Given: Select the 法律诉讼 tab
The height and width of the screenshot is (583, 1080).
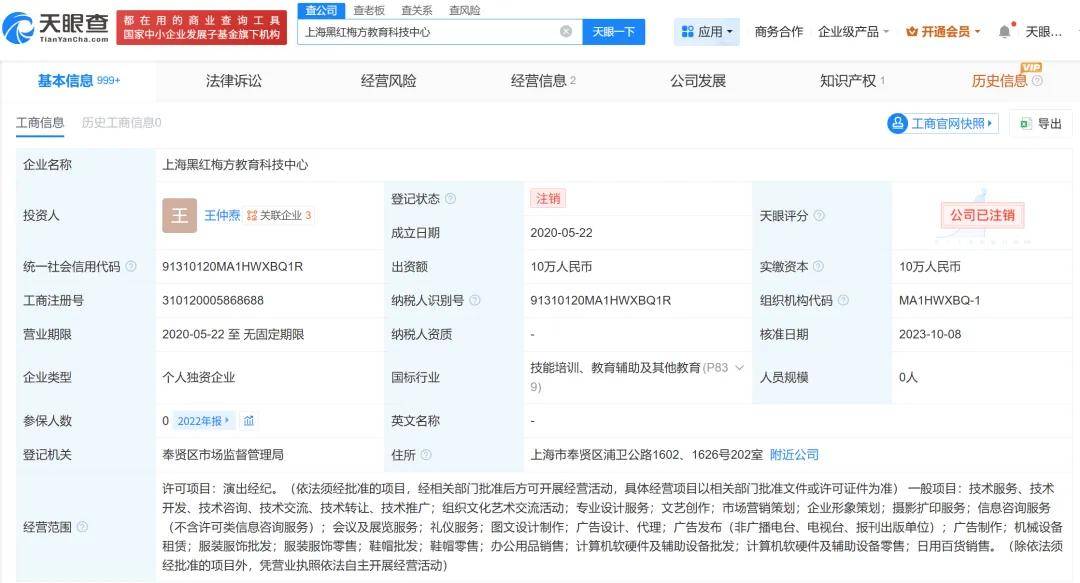Looking at the screenshot, I should (x=233, y=81).
